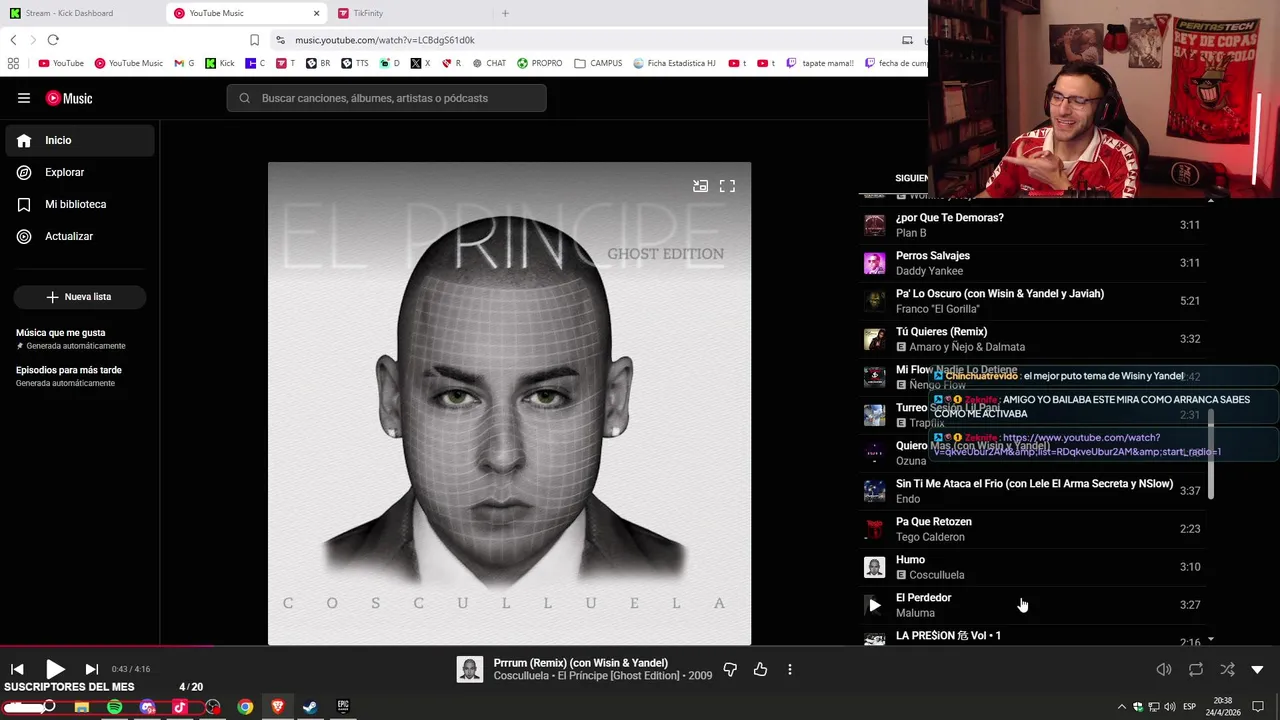Resume playback with play button
Viewport: 1280px width, 720px height.
[x=55, y=669]
